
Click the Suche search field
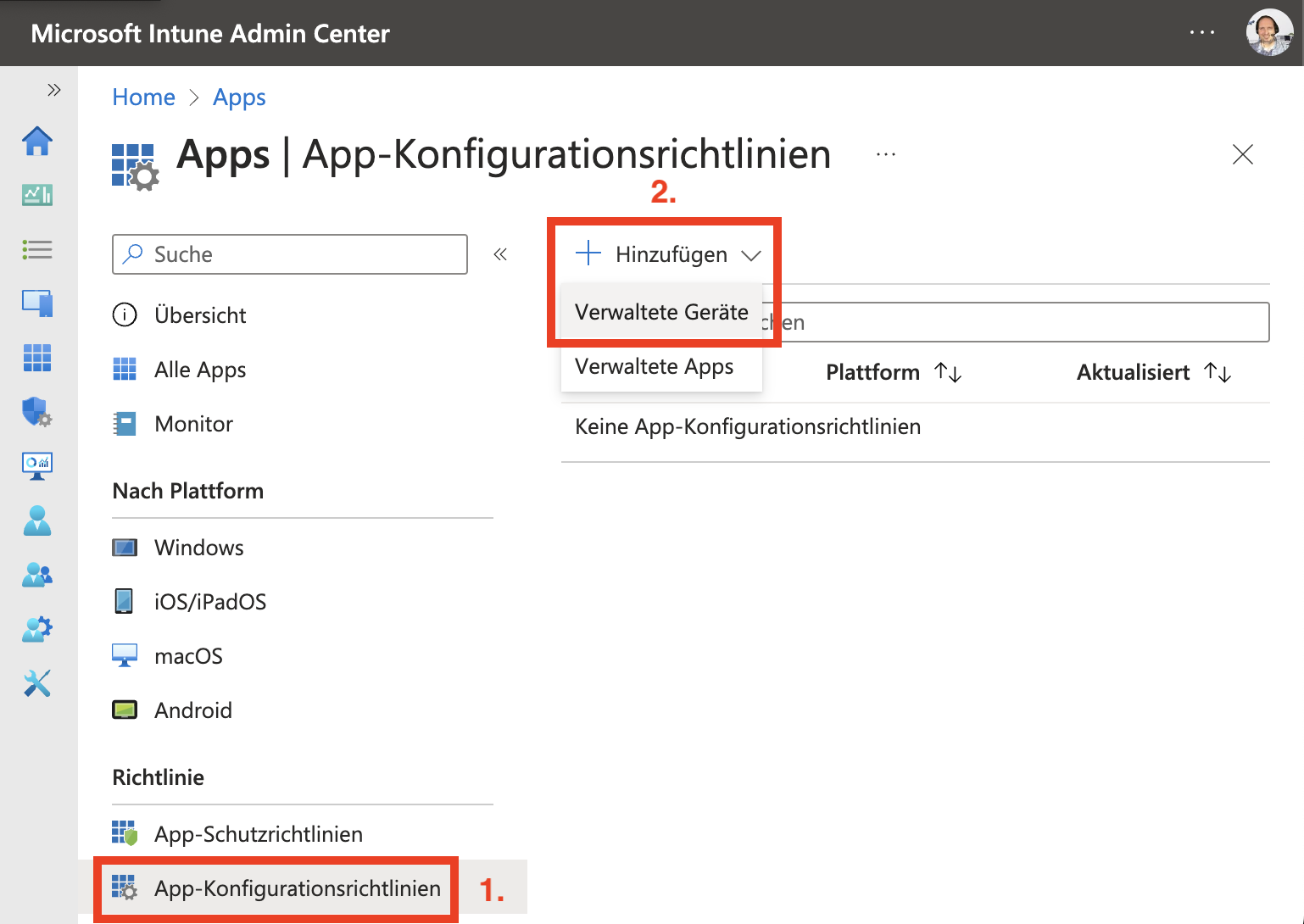click(290, 254)
